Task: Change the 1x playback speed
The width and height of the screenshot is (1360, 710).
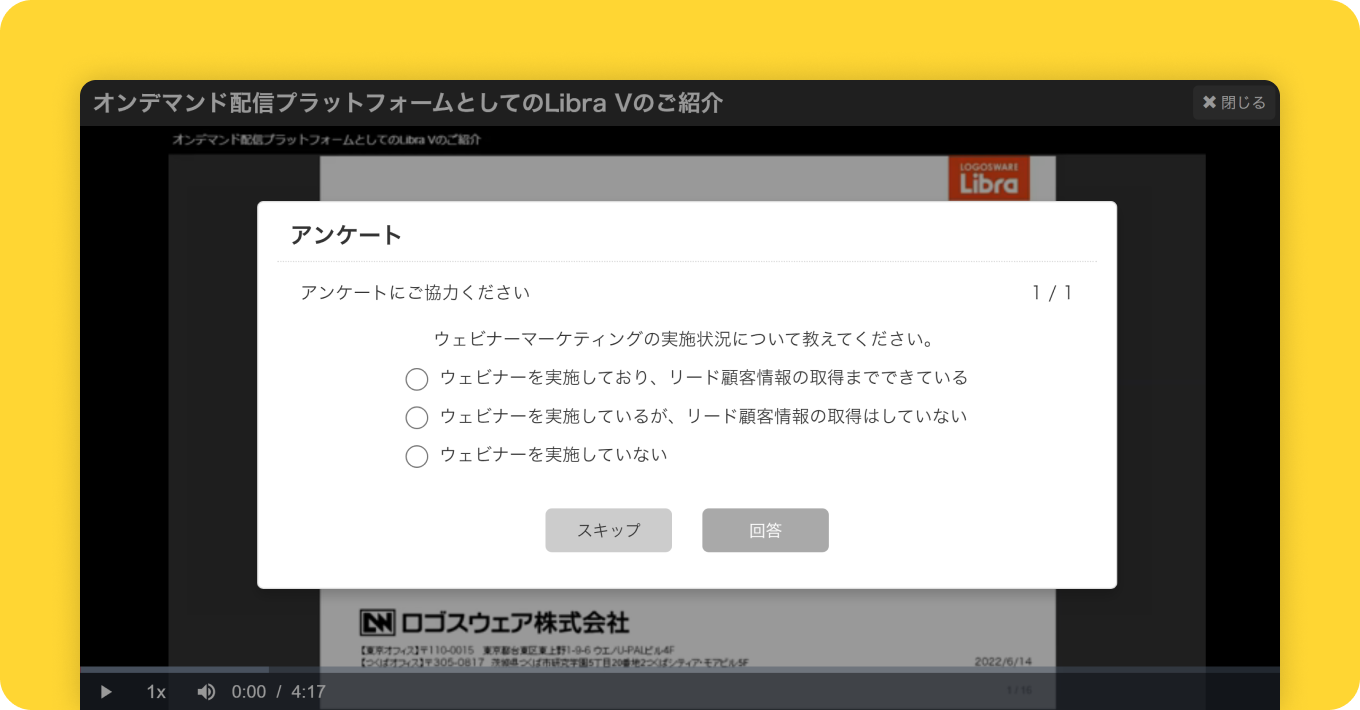Action: coord(156,692)
